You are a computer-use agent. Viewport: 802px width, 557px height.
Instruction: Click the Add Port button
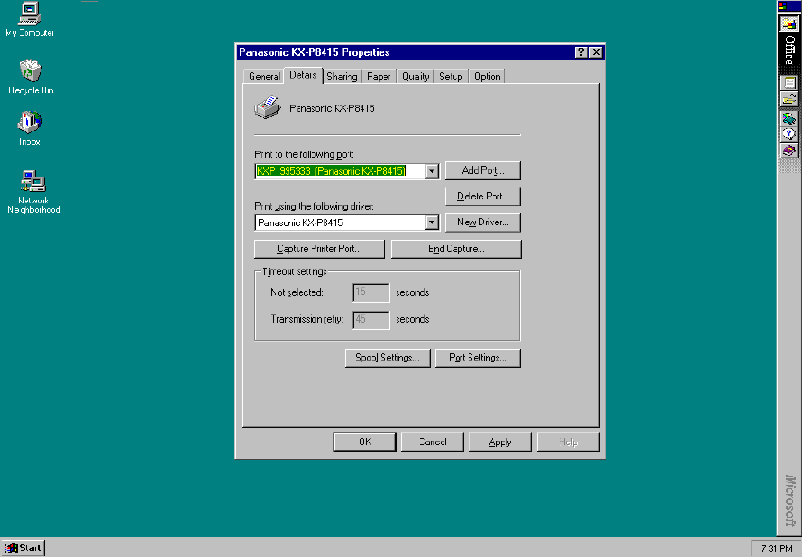coord(482,171)
